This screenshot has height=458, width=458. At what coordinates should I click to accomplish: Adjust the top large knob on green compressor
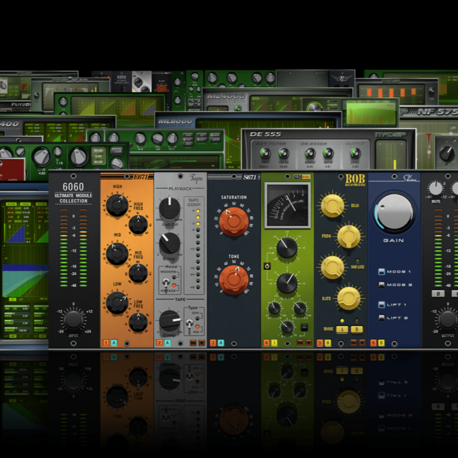pyautogui.click(x=287, y=248)
